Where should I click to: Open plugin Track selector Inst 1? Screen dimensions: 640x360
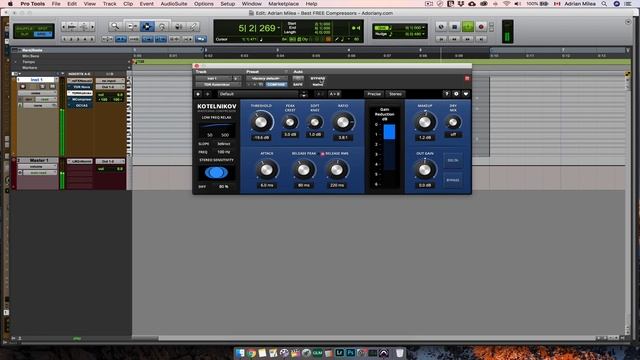point(213,78)
